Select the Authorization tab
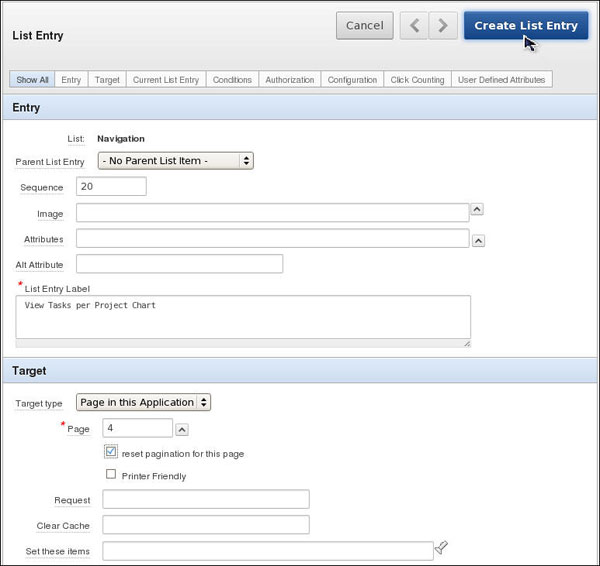Viewport: 600px width, 566px height. [x=290, y=80]
